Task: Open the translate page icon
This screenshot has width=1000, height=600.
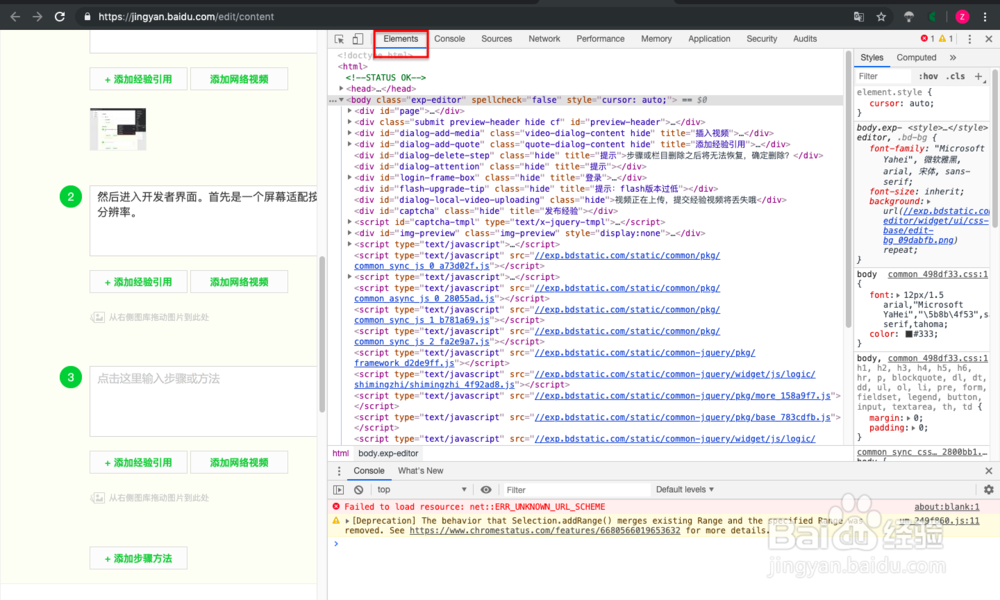Action: pos(859,17)
